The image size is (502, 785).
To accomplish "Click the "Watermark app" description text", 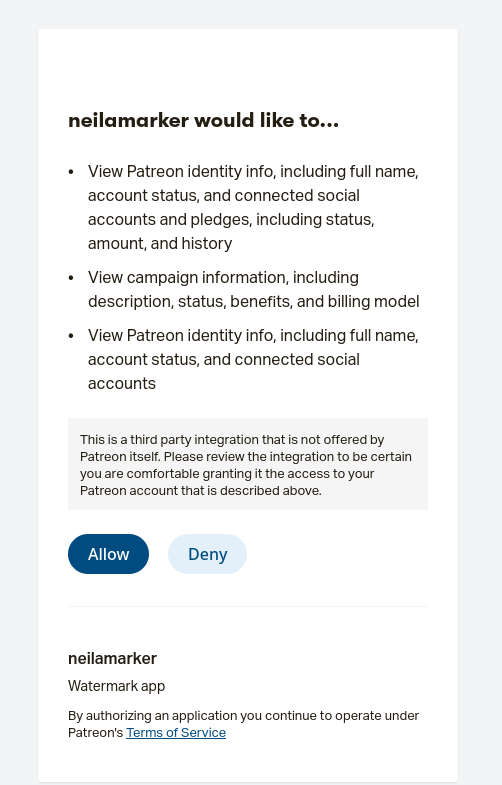I will tap(116, 686).
